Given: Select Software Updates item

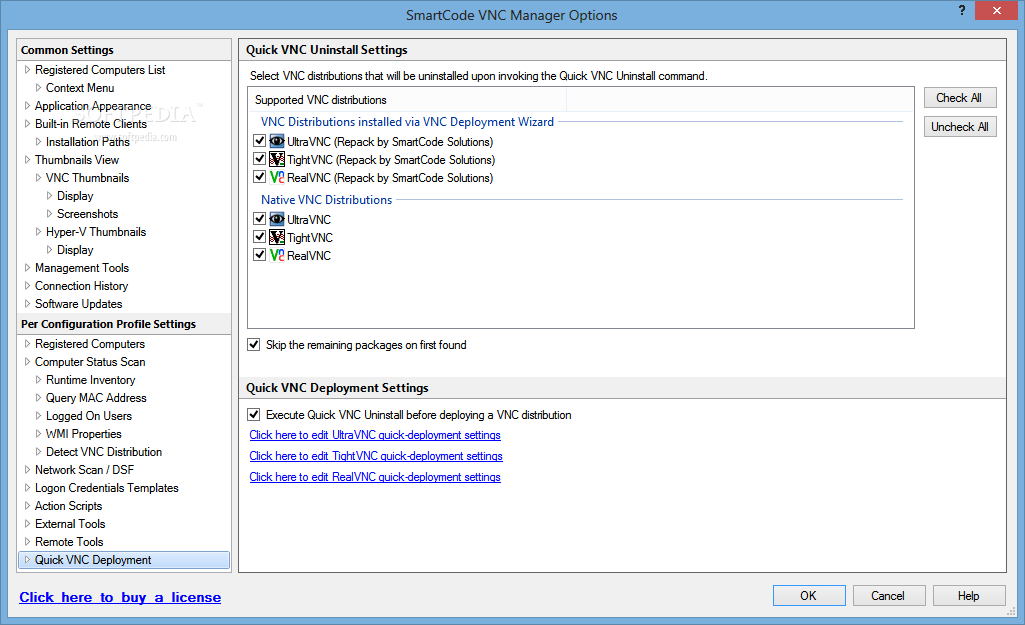Looking at the screenshot, I should point(78,304).
